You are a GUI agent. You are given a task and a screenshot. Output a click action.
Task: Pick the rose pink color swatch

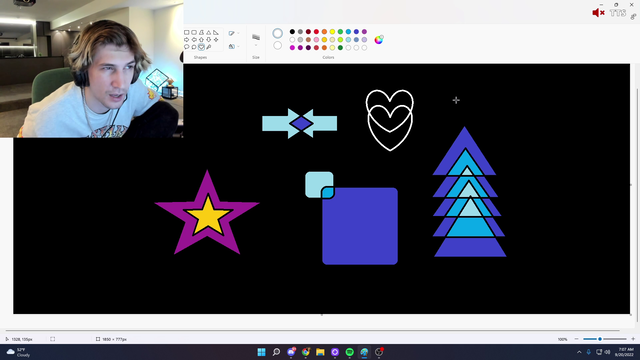coord(316,40)
